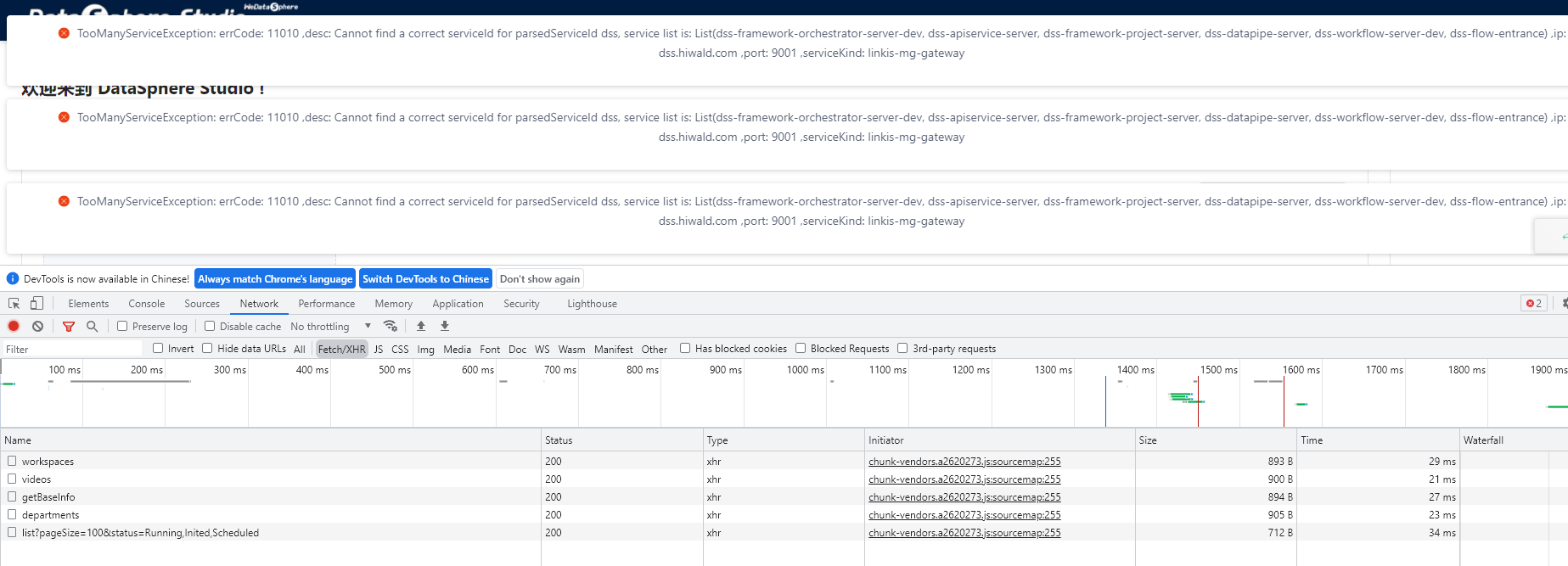Open network search with magnifier icon
Viewport: 1568px width, 566px height.
pos(92,326)
